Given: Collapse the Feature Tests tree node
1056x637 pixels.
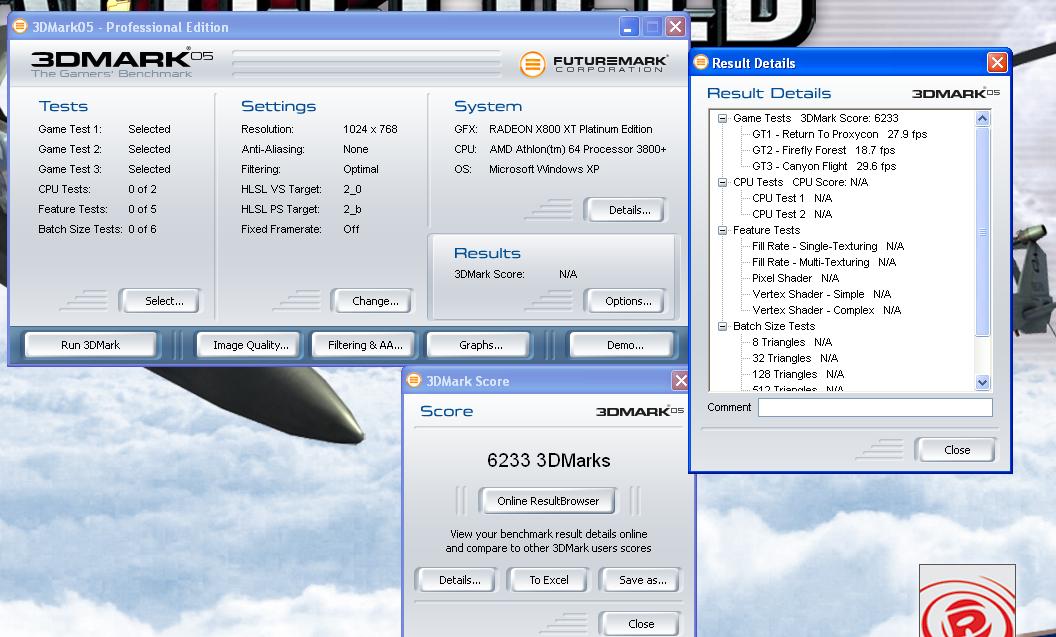Looking at the screenshot, I should (722, 230).
